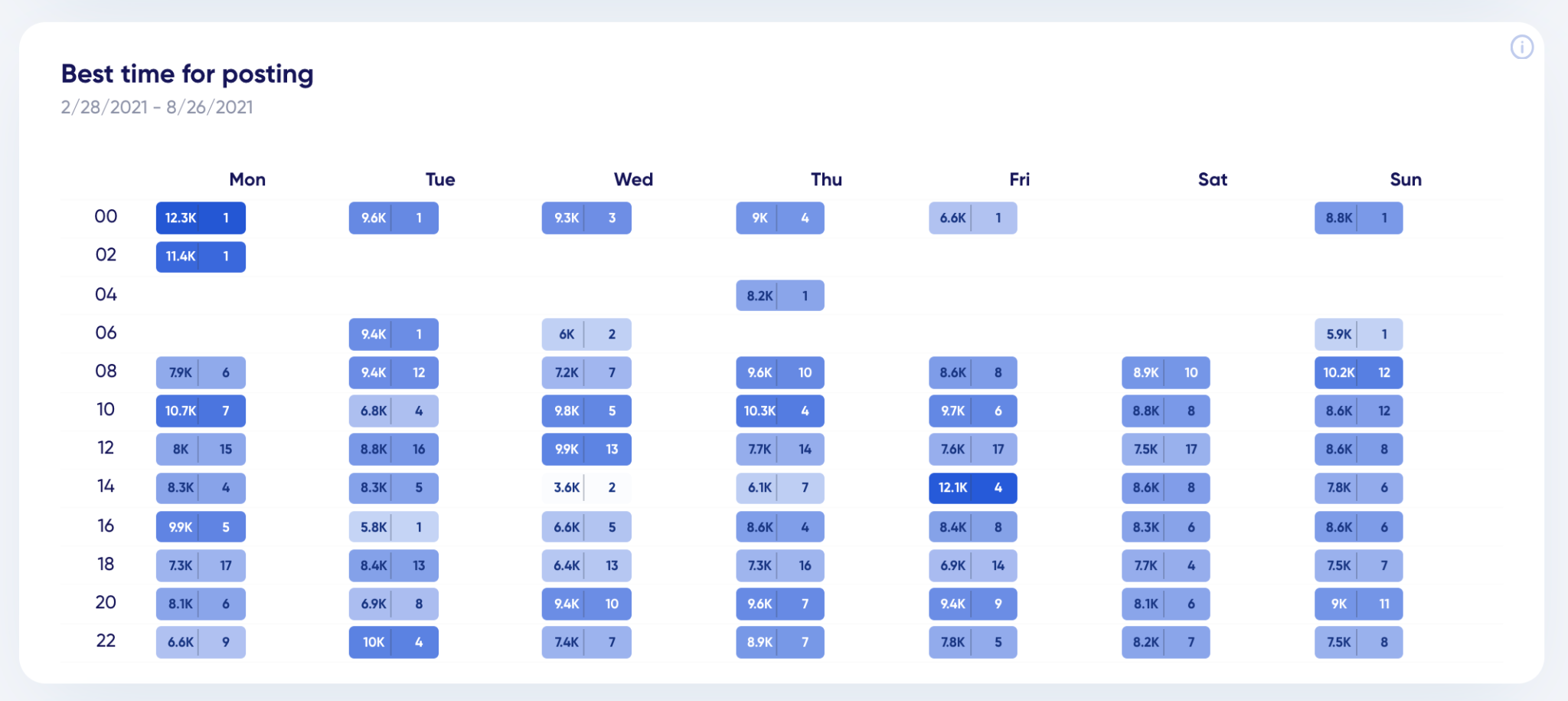Viewport: 1568px width, 701px height.
Task: Click the Mon column header
Action: (x=247, y=179)
